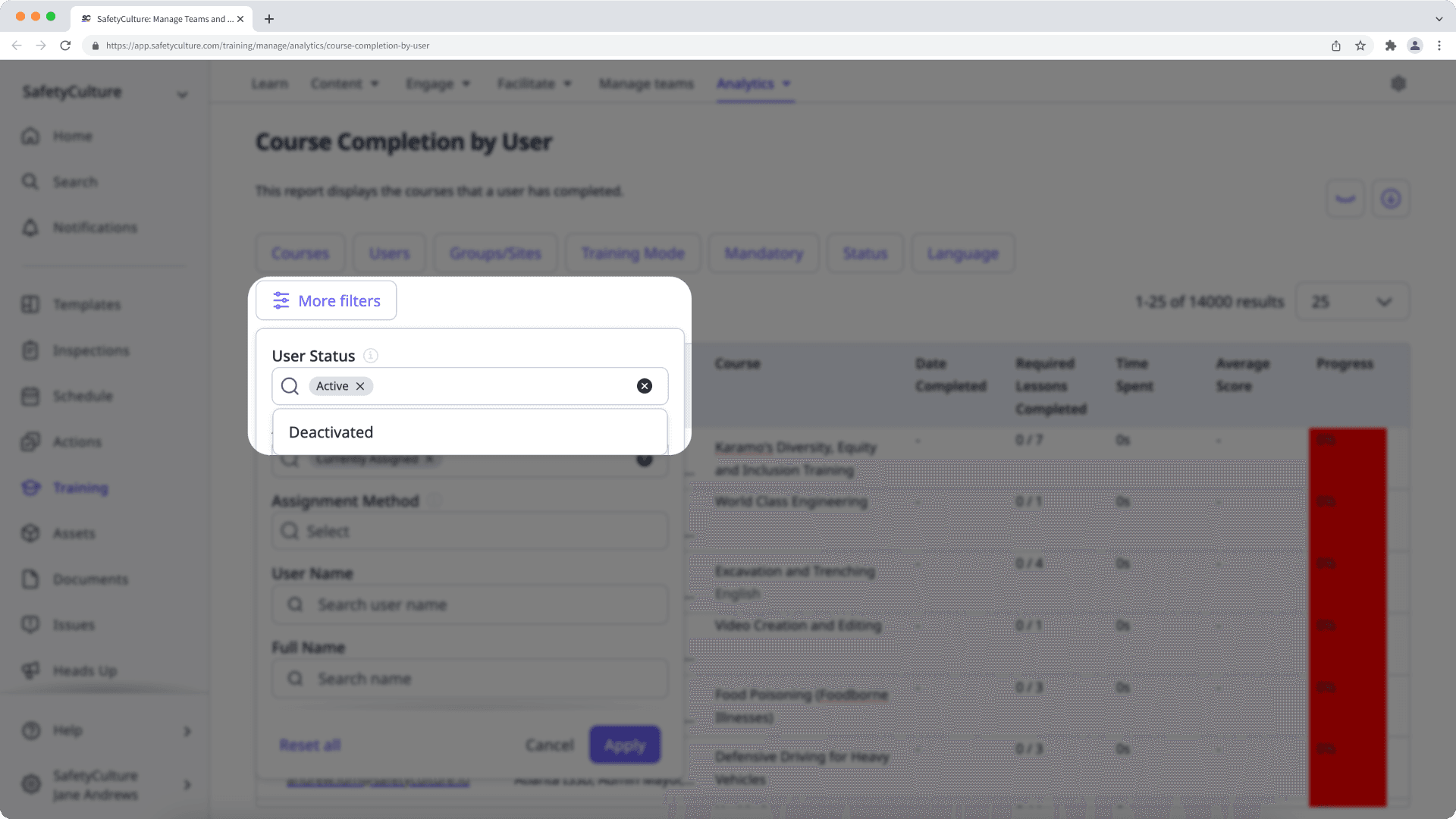Open the Heads Up sidebar item

click(x=84, y=670)
